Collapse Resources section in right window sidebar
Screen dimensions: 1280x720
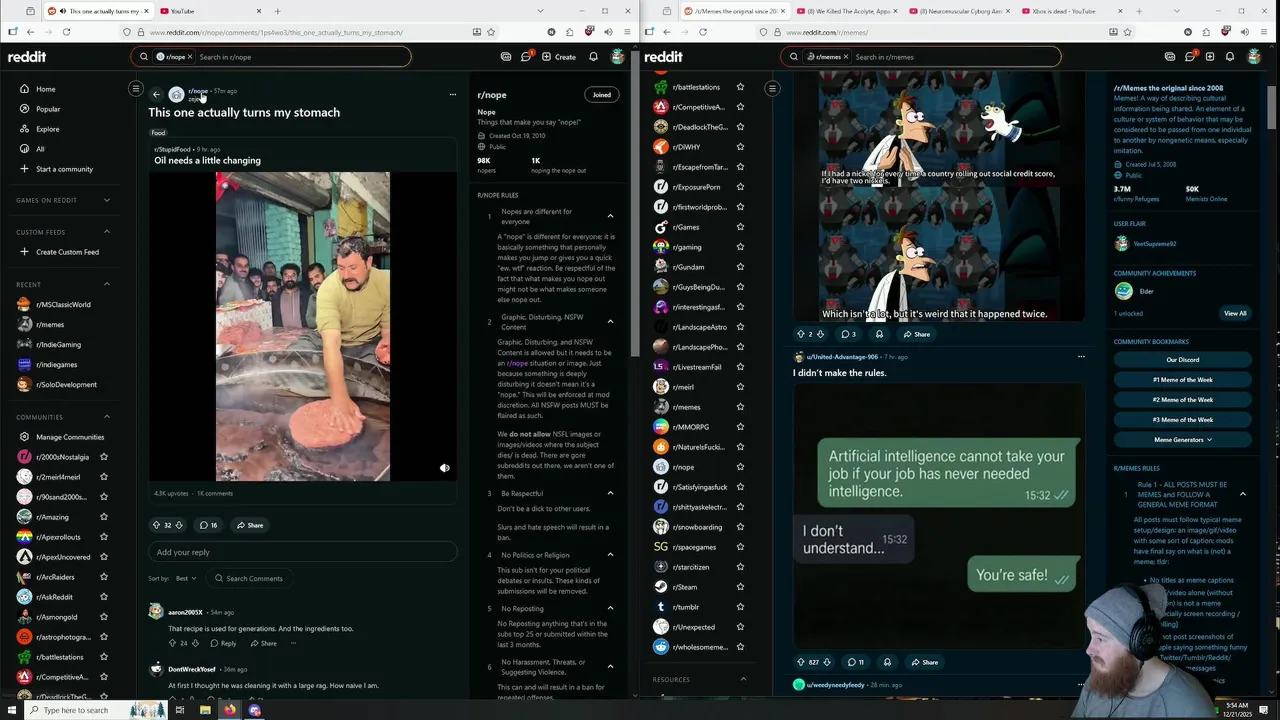(743, 679)
